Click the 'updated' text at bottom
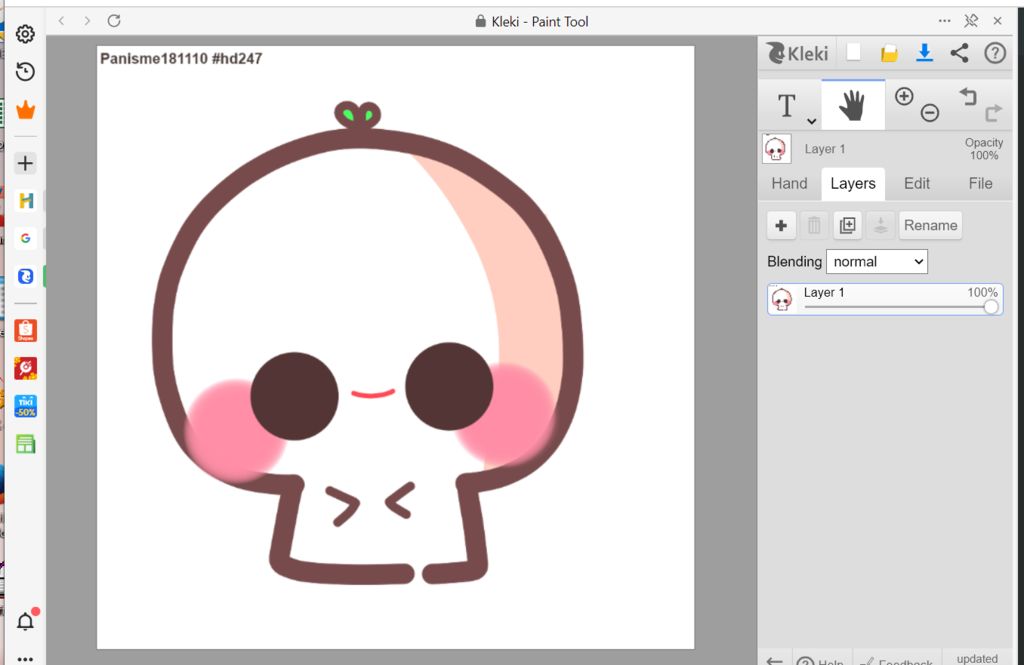 click(x=977, y=658)
